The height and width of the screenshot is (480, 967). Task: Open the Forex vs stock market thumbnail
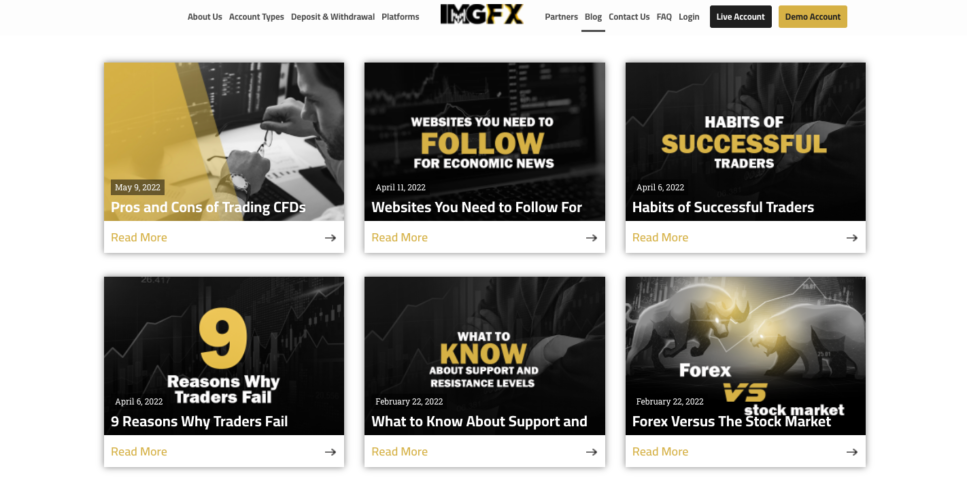(x=746, y=356)
